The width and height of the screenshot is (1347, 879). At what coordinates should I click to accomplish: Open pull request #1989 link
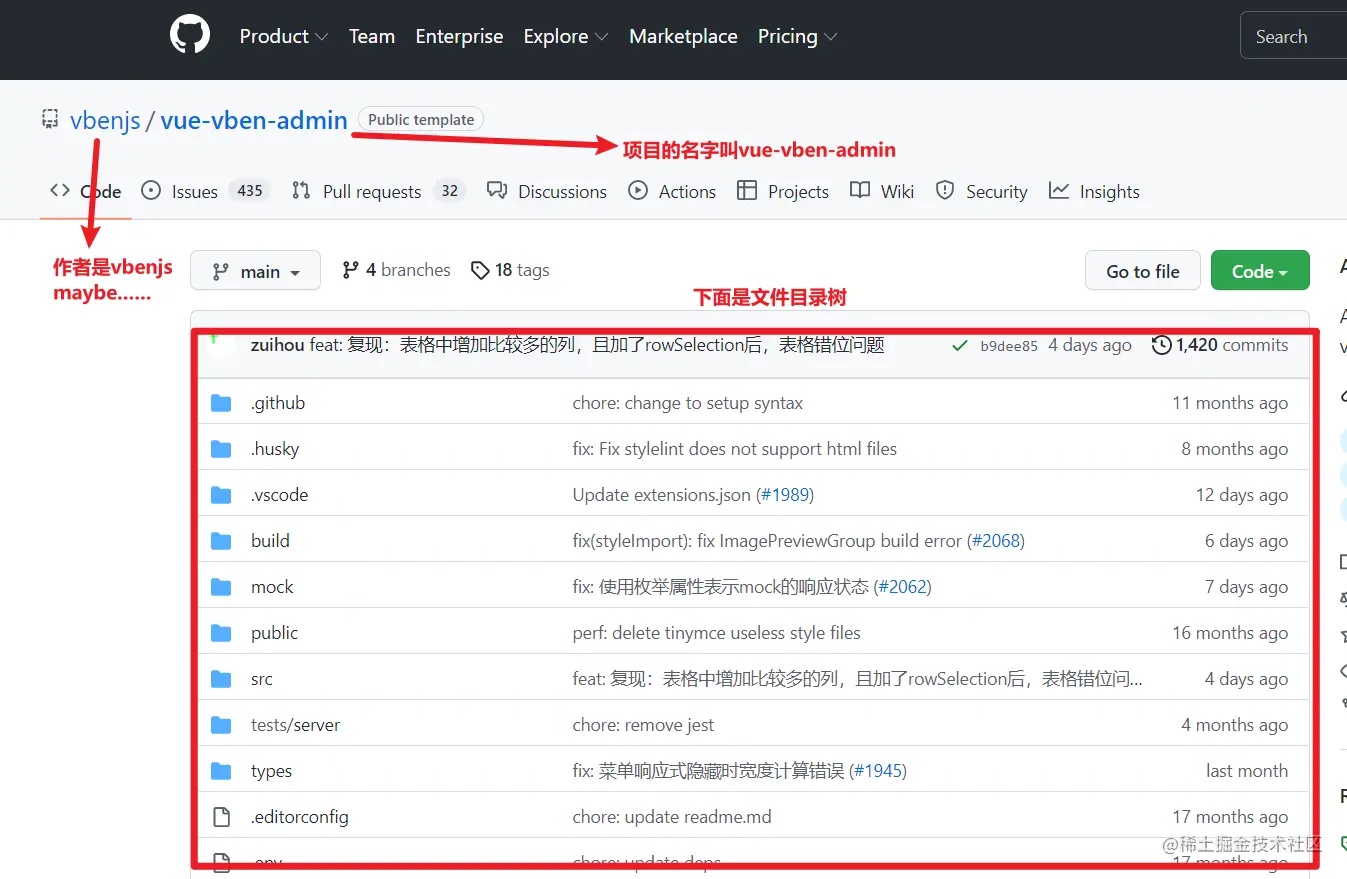point(785,495)
